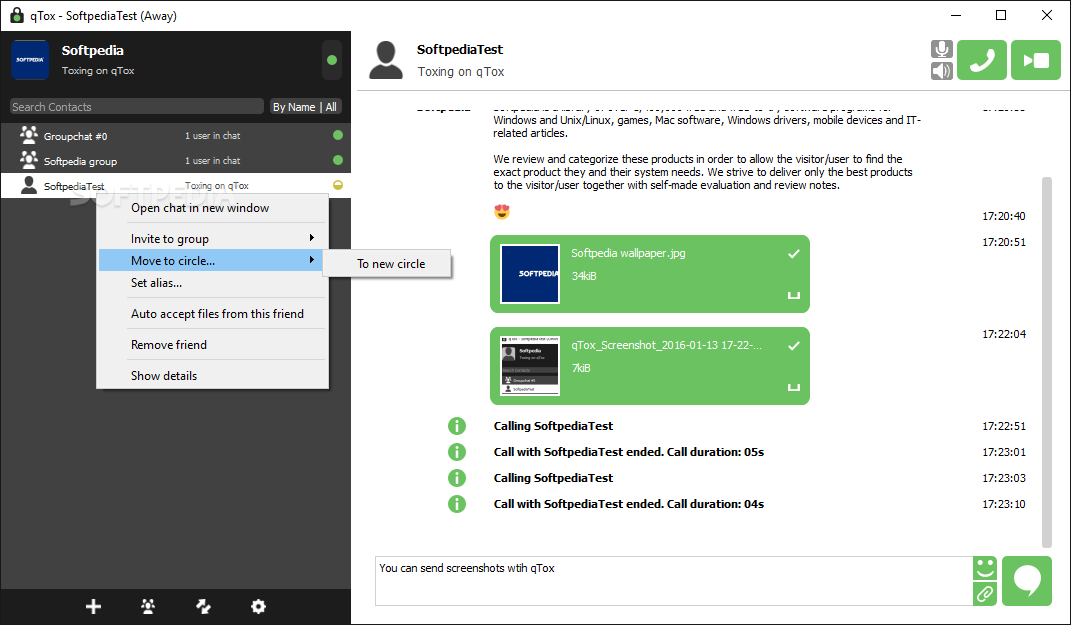
Task: Send the message with the speech bubble button
Action: 1027,581
